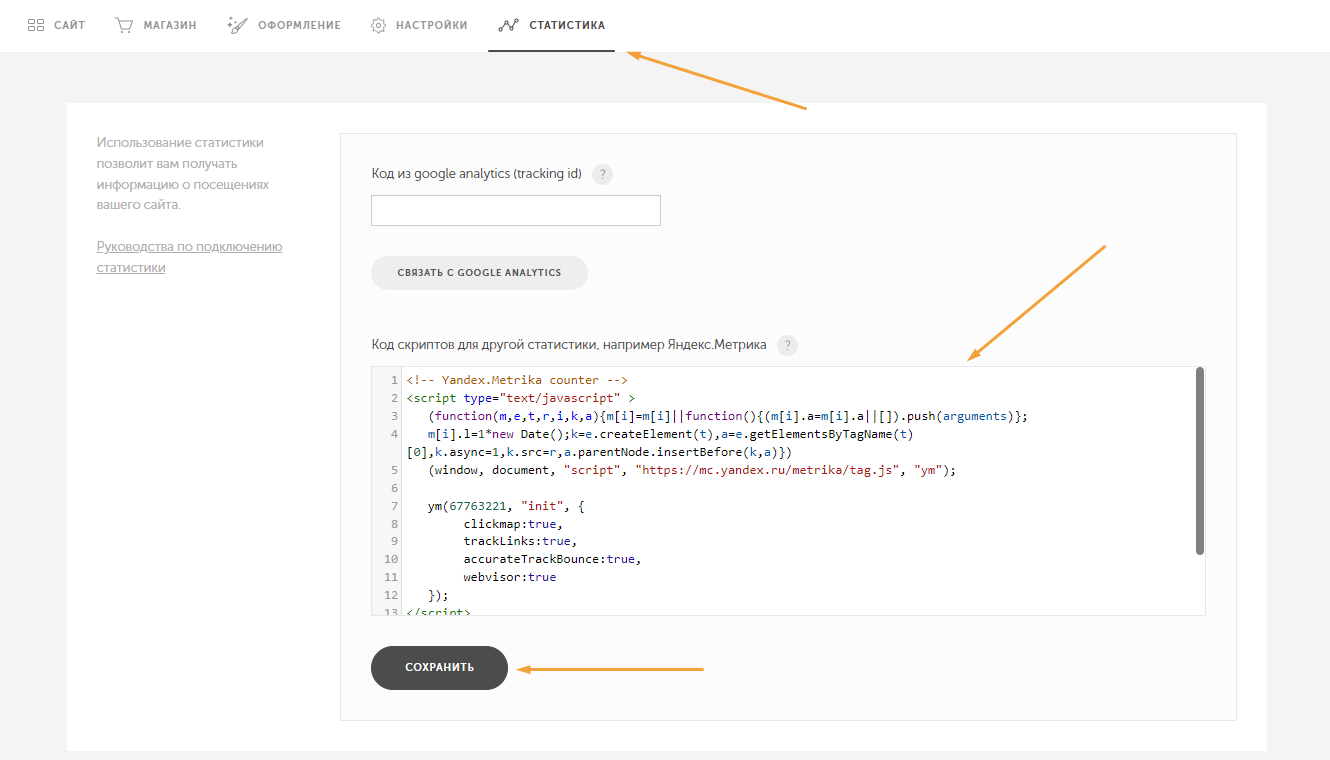Open help tooltip for other statistics scripts

[788, 345]
